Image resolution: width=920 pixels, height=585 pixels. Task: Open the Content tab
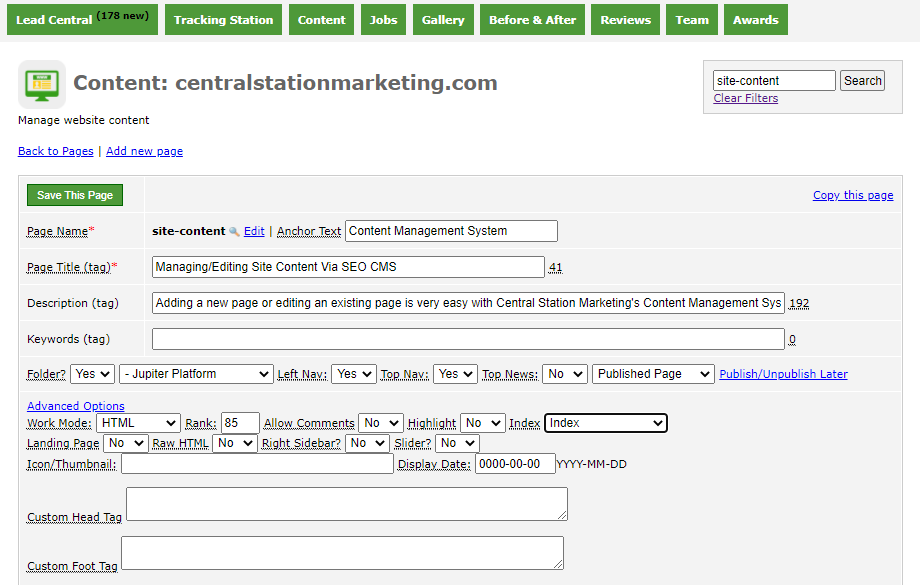(322, 19)
